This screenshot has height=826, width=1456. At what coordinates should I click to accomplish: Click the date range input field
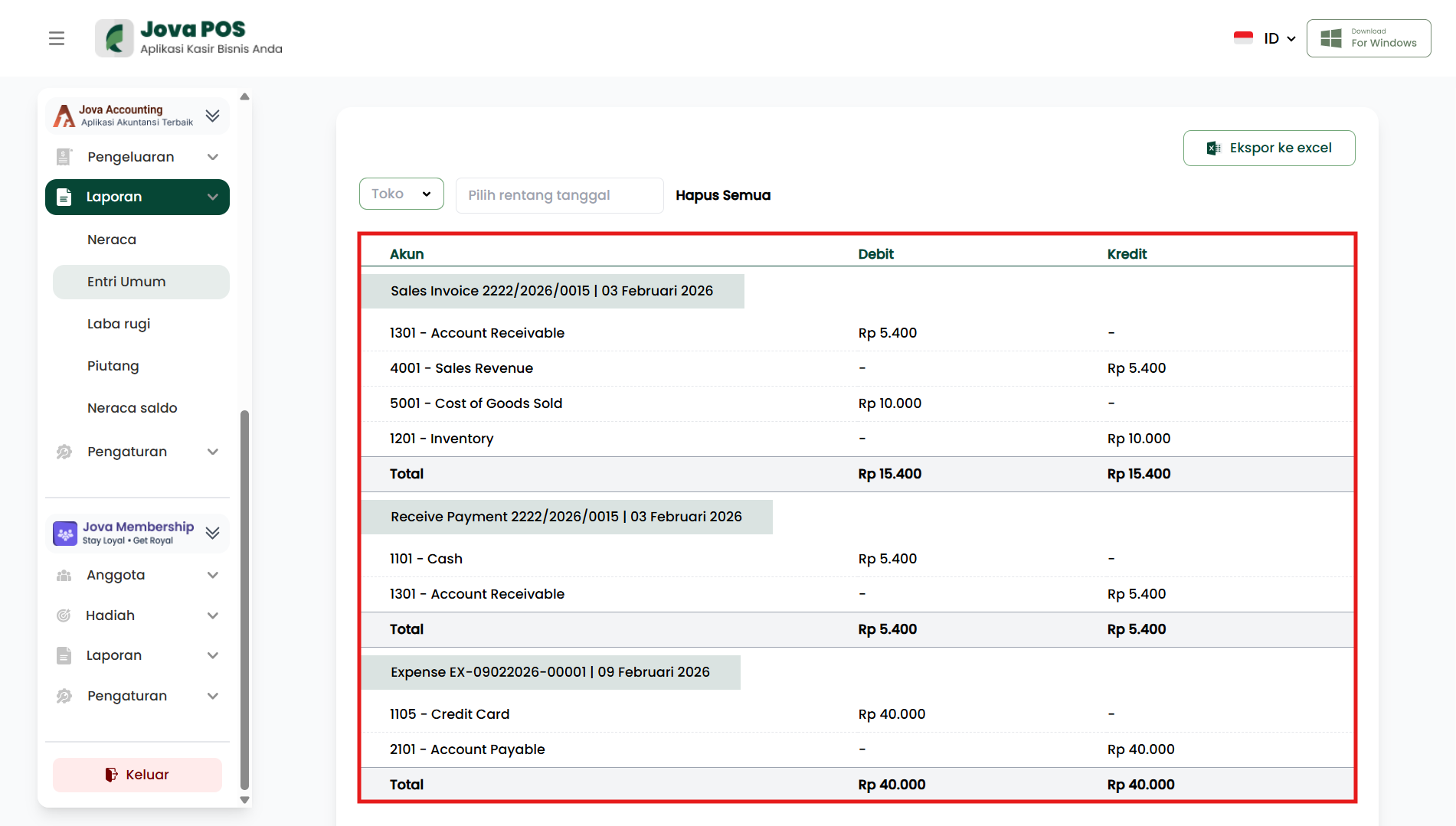pyautogui.click(x=559, y=195)
